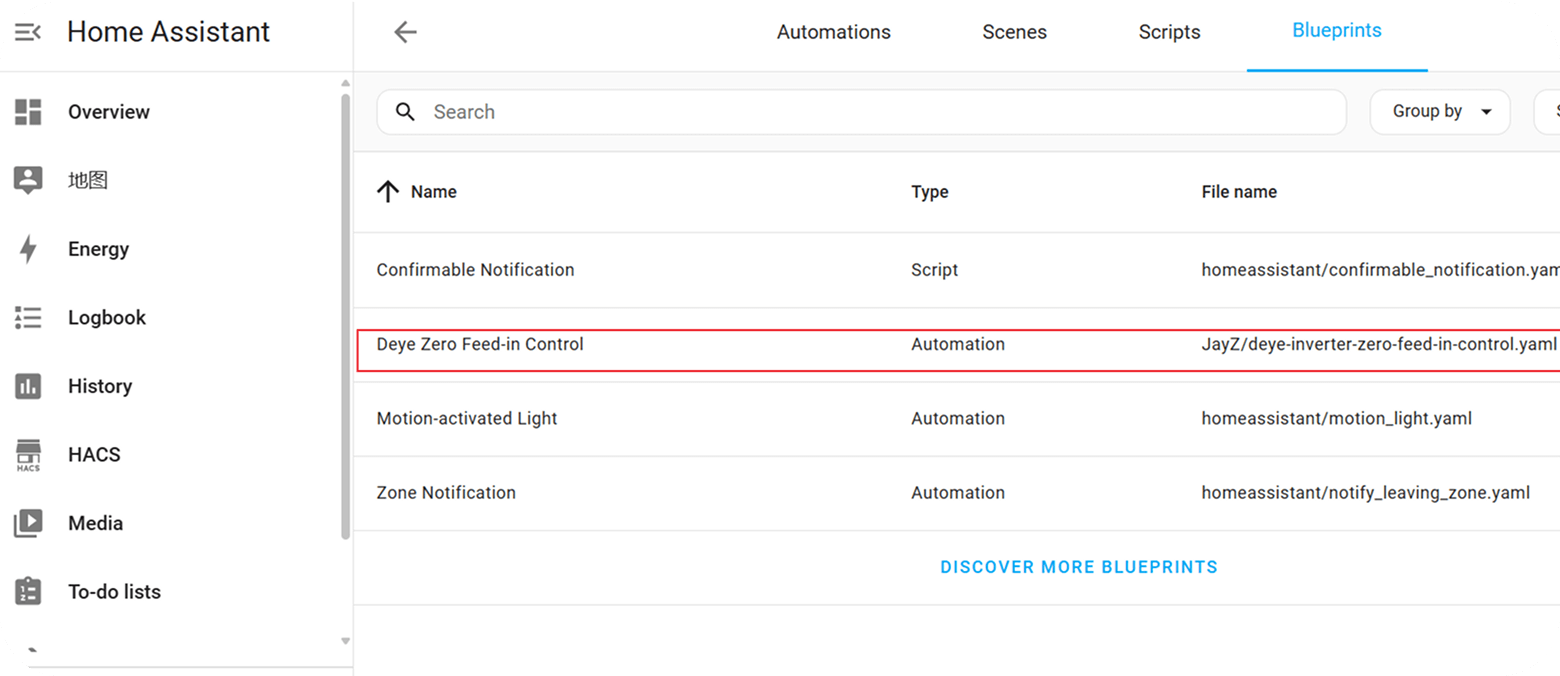Screen dimensions: 1560x676
Task: Open the To-do lists clipboard icon
Action: 28,592
